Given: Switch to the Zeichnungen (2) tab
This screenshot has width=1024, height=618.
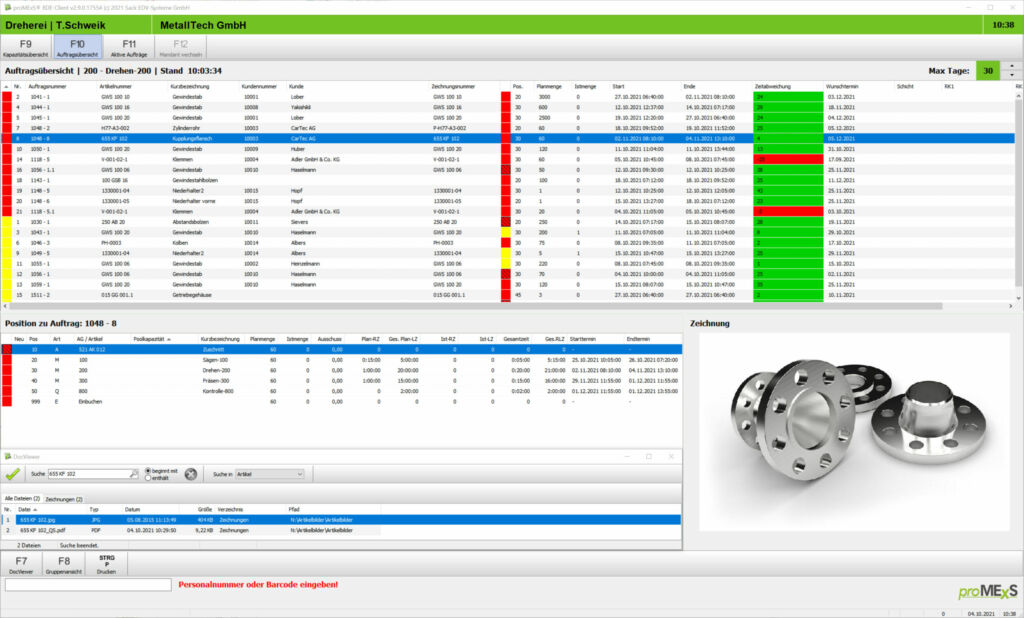Looking at the screenshot, I should [x=65, y=498].
